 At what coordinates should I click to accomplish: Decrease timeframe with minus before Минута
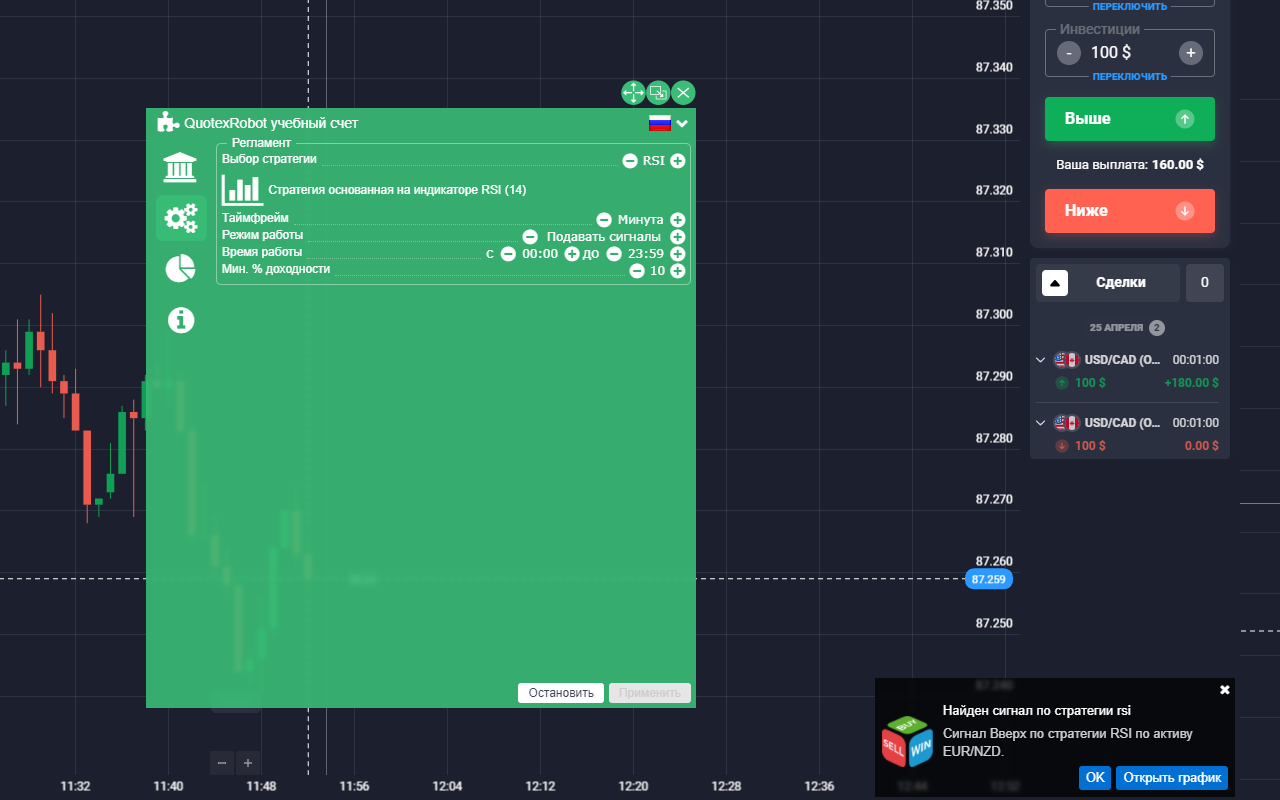click(604, 220)
